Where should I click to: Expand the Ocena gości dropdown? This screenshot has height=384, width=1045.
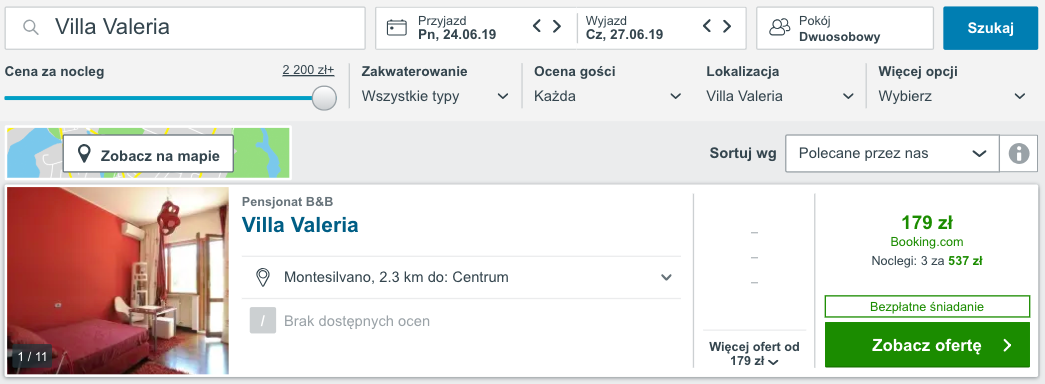click(608, 96)
